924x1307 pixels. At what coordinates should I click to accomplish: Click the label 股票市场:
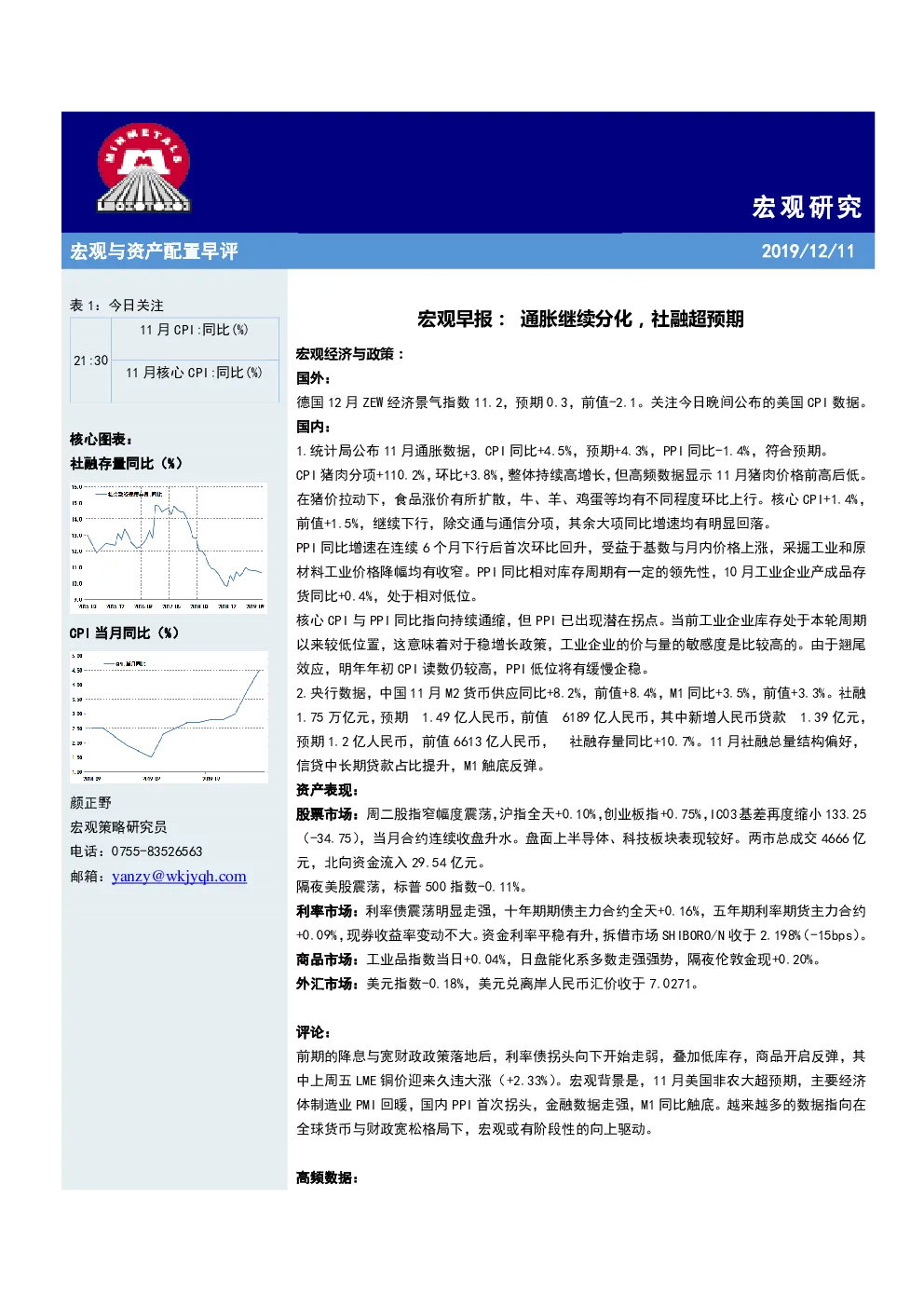click(327, 814)
